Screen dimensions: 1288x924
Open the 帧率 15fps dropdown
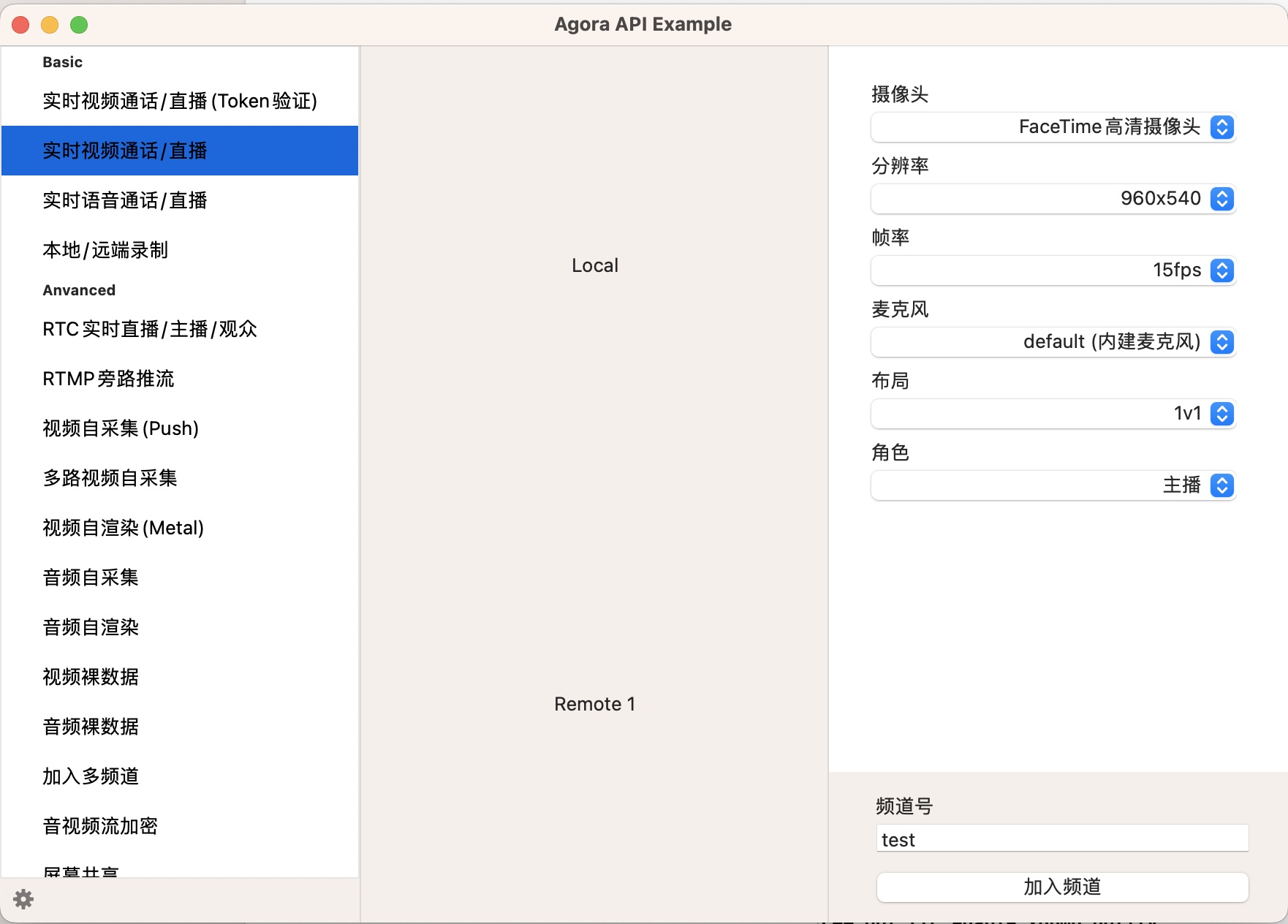pos(1053,270)
